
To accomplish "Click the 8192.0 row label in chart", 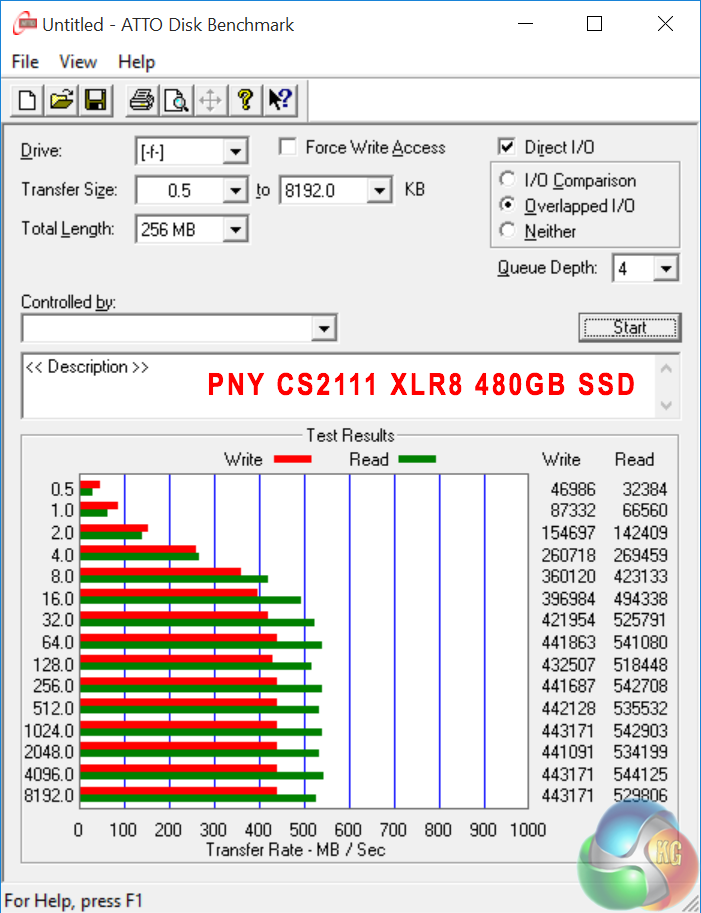I will pos(49,795).
